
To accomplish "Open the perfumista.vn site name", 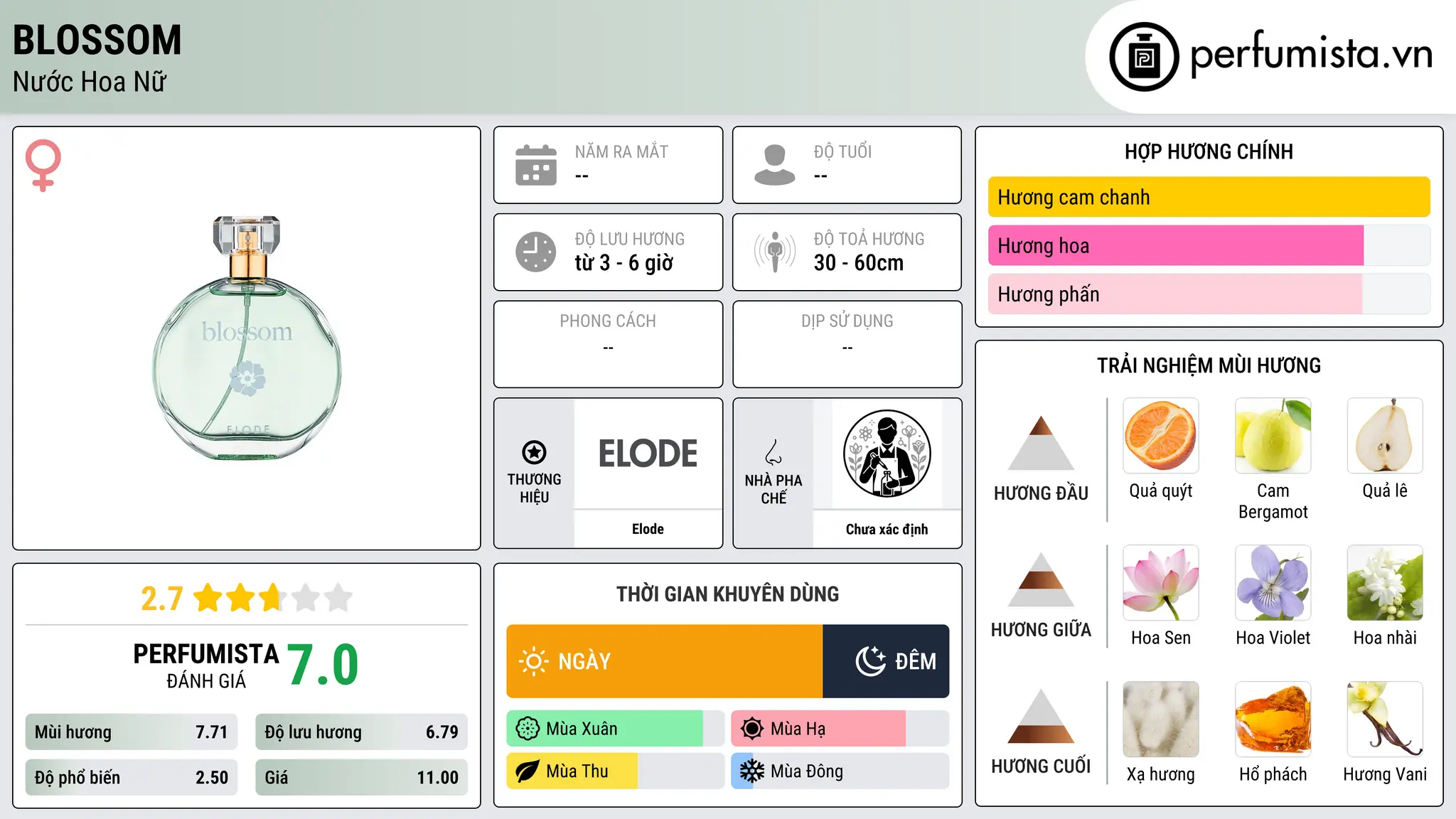I will [x=1311, y=53].
